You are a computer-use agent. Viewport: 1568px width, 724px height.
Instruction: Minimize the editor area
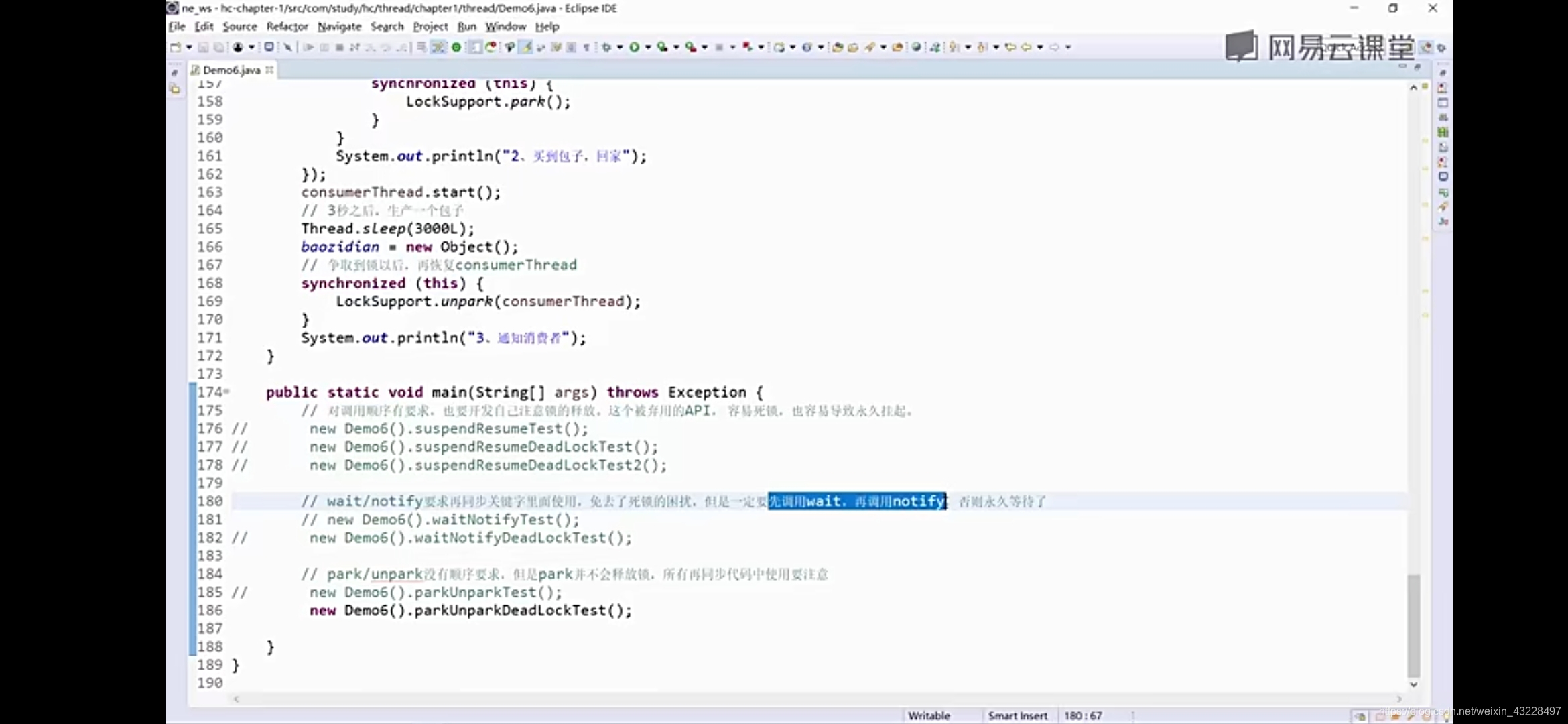tap(1402, 67)
